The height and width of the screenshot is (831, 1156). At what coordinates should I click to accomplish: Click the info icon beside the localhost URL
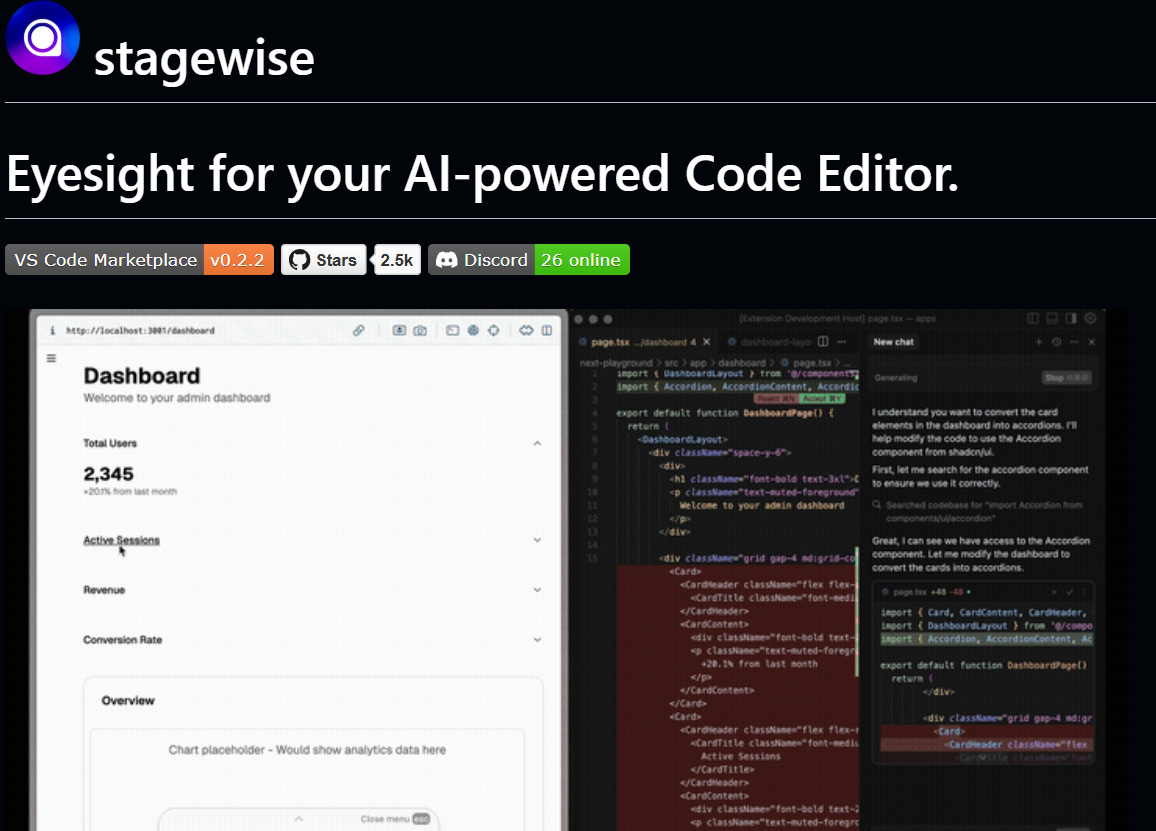52,330
